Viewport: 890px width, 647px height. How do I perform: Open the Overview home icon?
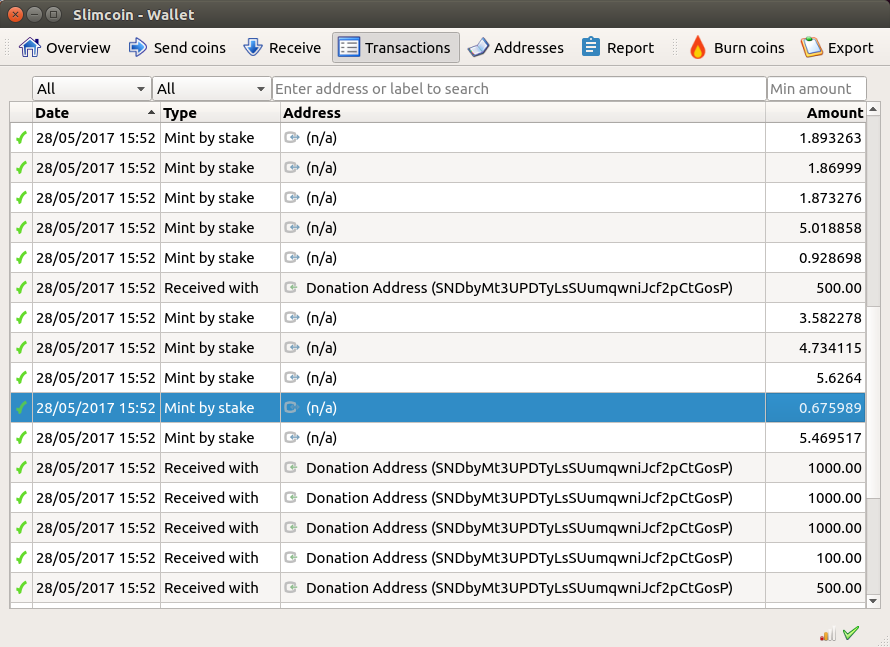pyautogui.click(x=30, y=47)
